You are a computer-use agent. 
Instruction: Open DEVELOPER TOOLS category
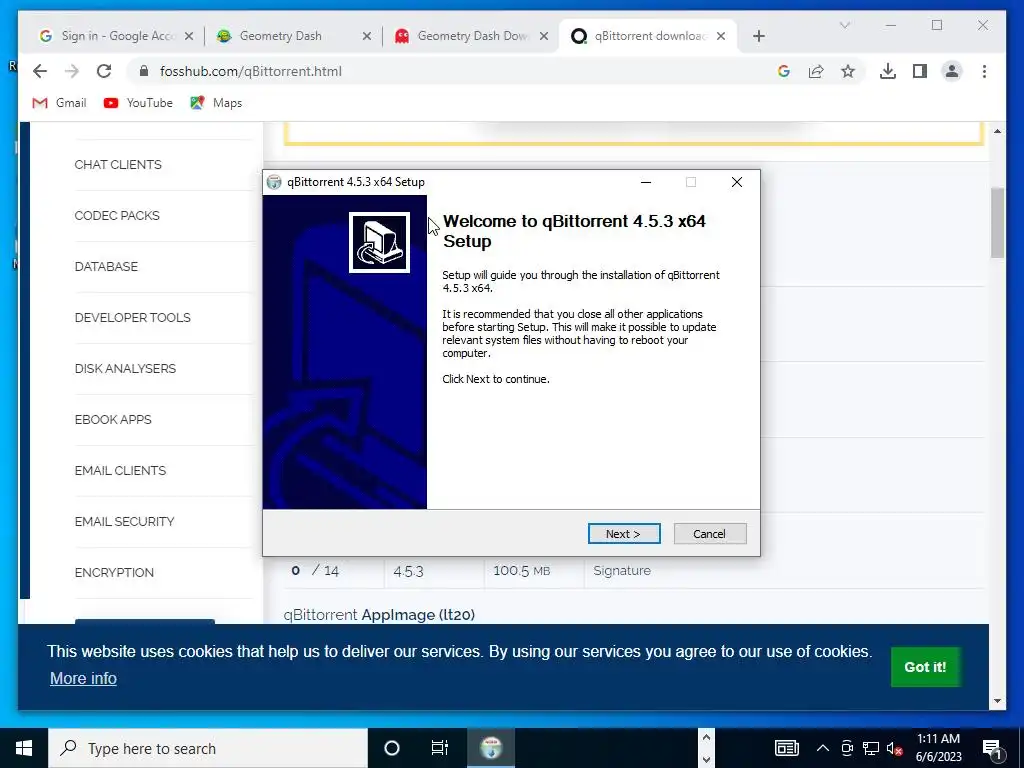133,317
